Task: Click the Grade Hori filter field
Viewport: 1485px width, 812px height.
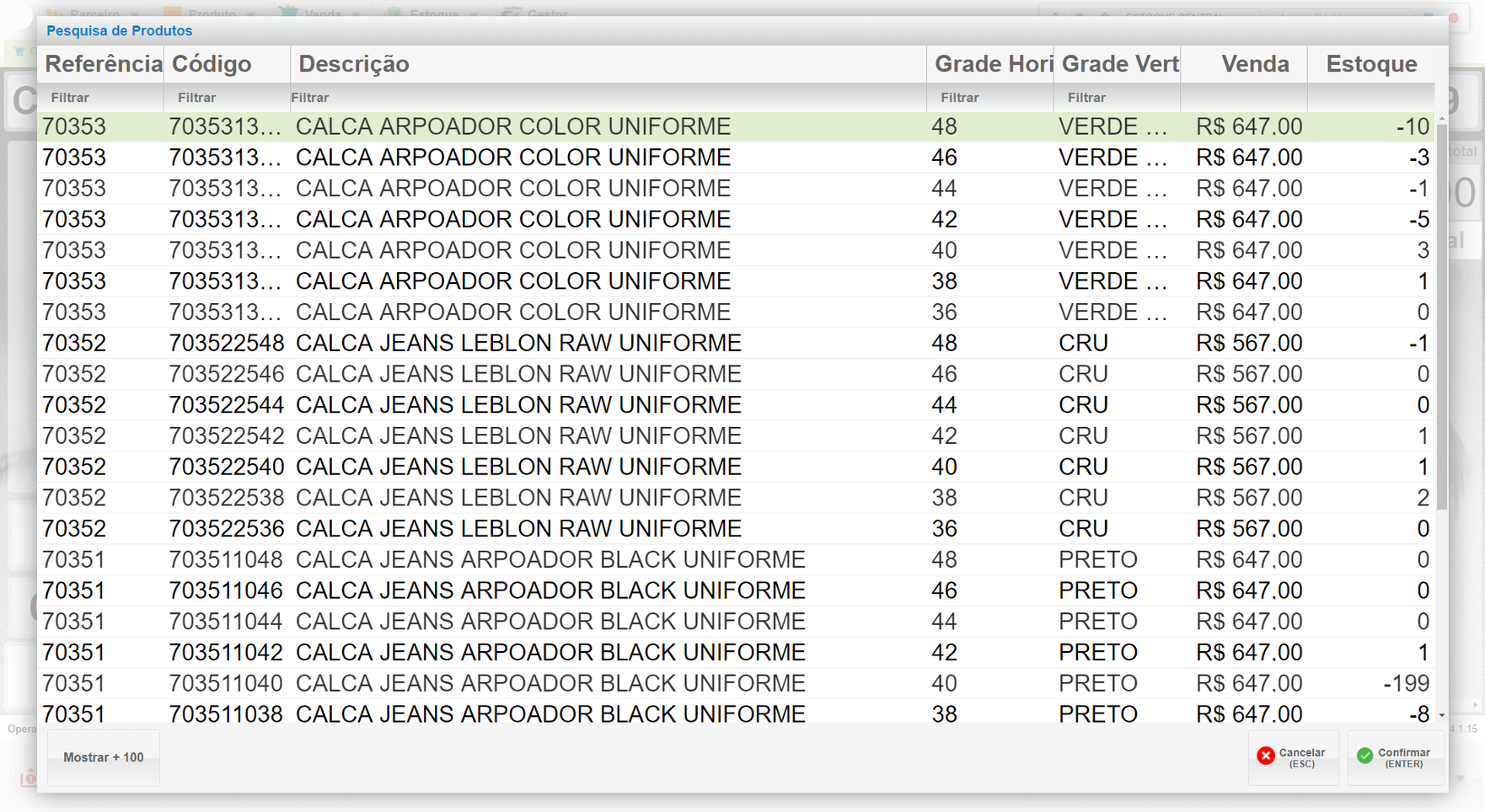Action: tap(990, 98)
